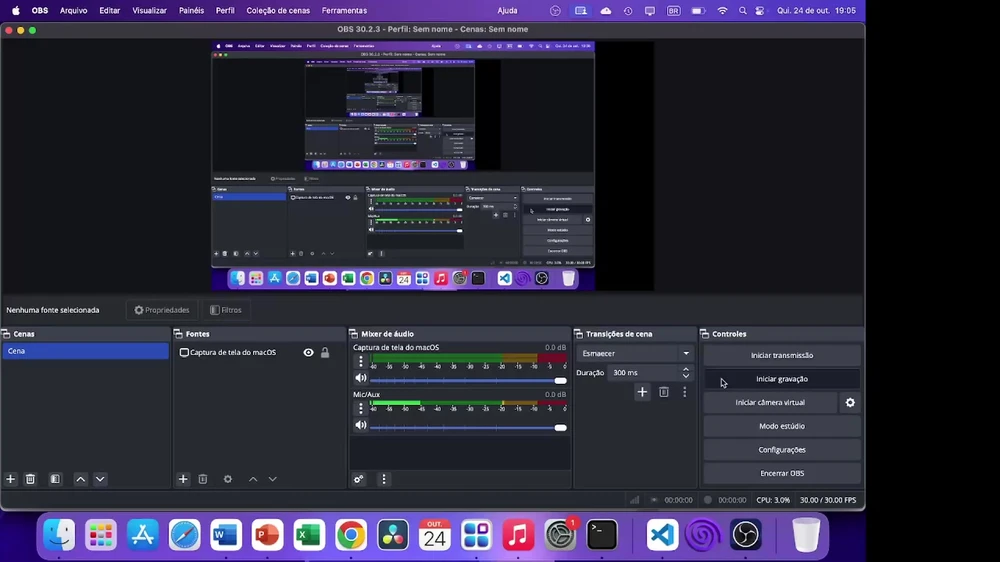Screen dimensions: 1000x562
Task: Toggle Modo estúdio
Action: pyautogui.click(x=782, y=426)
